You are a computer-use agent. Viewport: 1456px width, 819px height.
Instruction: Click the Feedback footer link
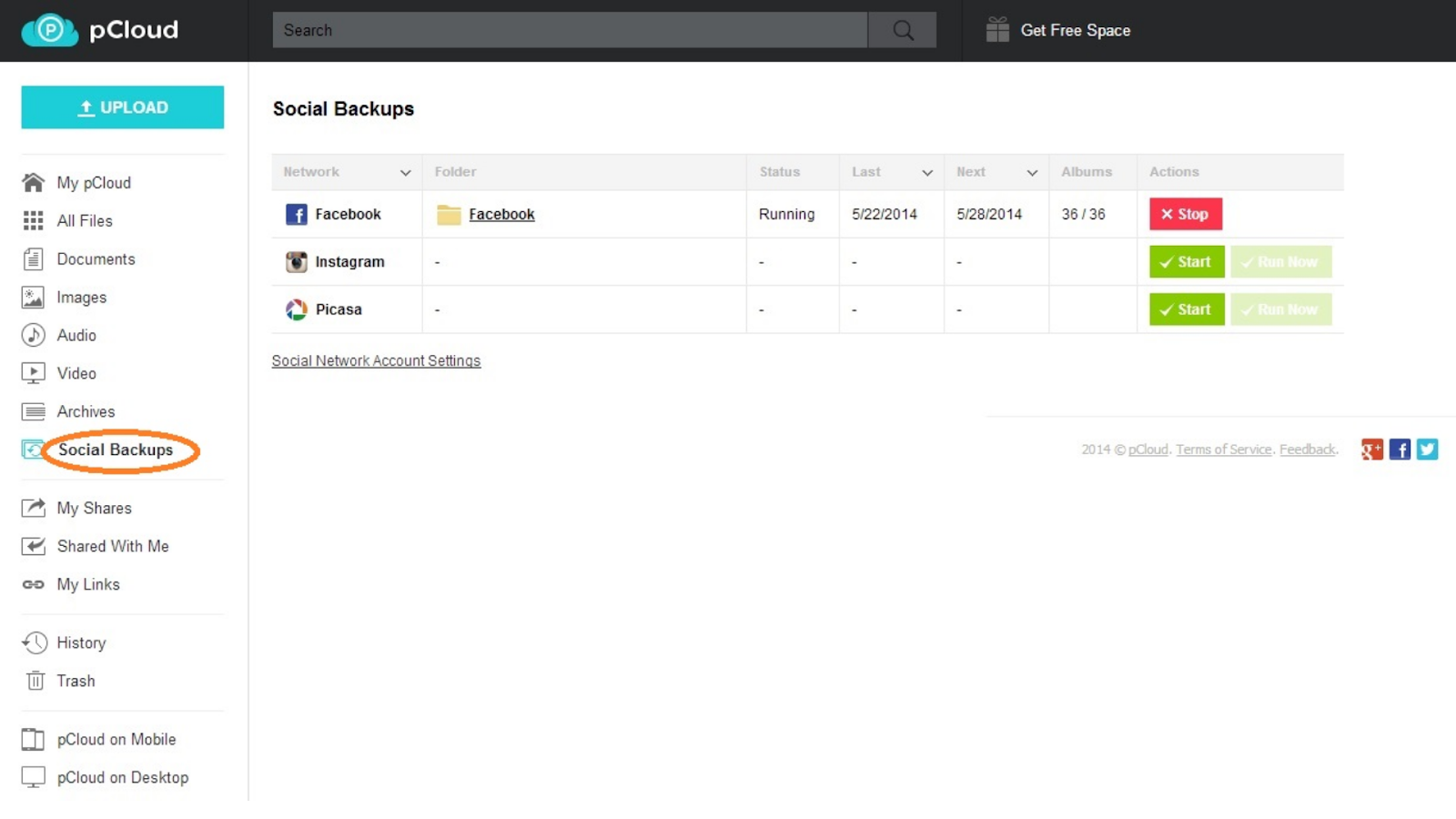(x=1308, y=450)
